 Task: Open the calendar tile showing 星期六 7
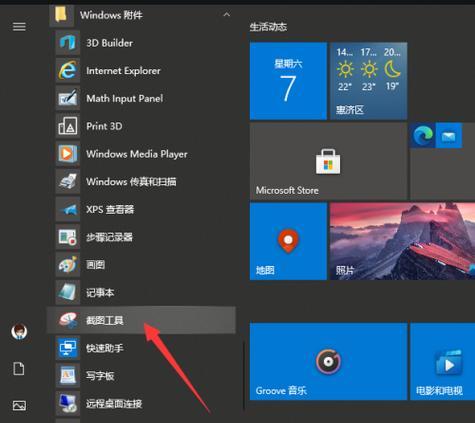coord(288,81)
